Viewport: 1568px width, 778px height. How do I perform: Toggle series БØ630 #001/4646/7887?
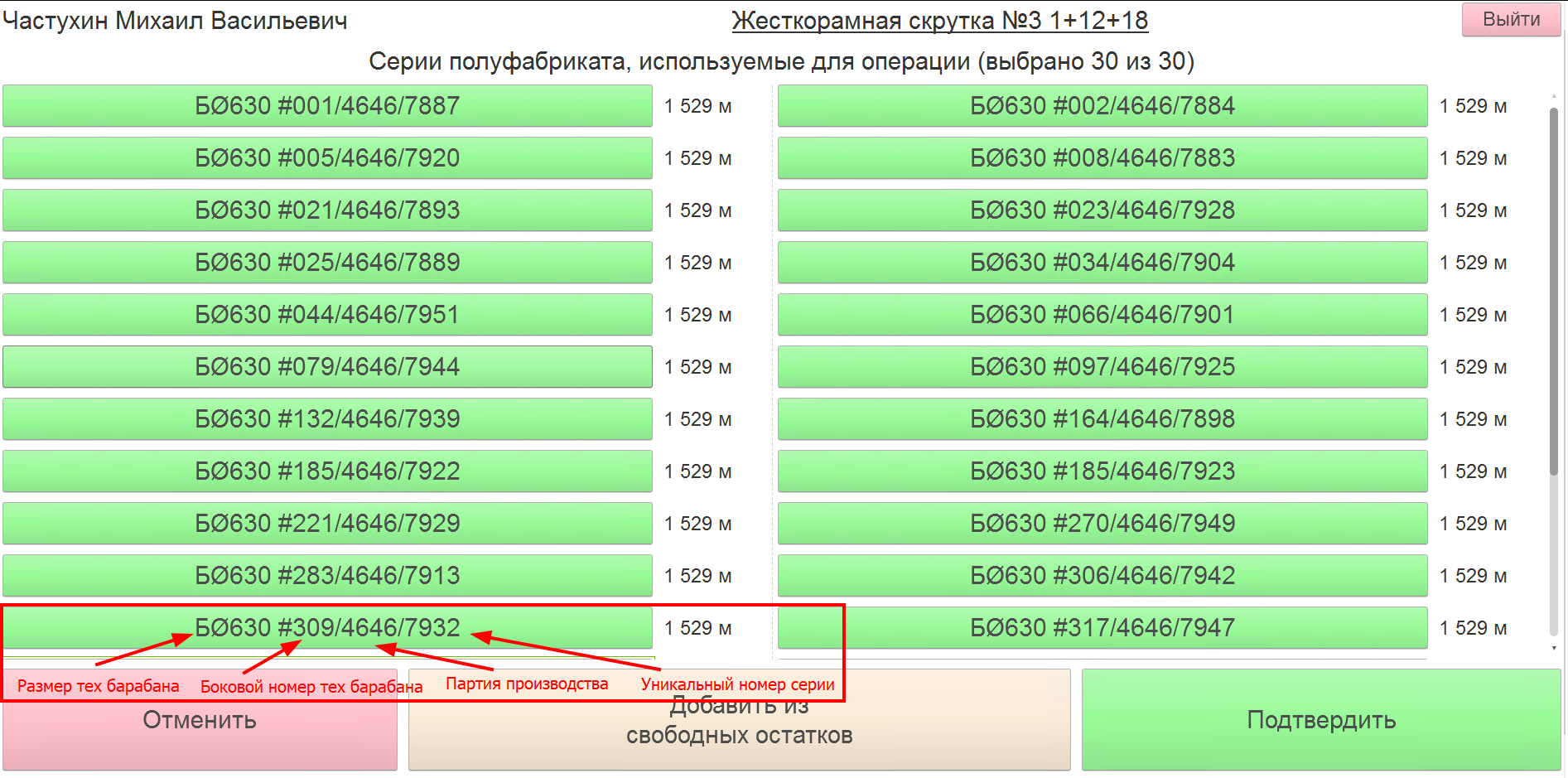click(x=327, y=105)
